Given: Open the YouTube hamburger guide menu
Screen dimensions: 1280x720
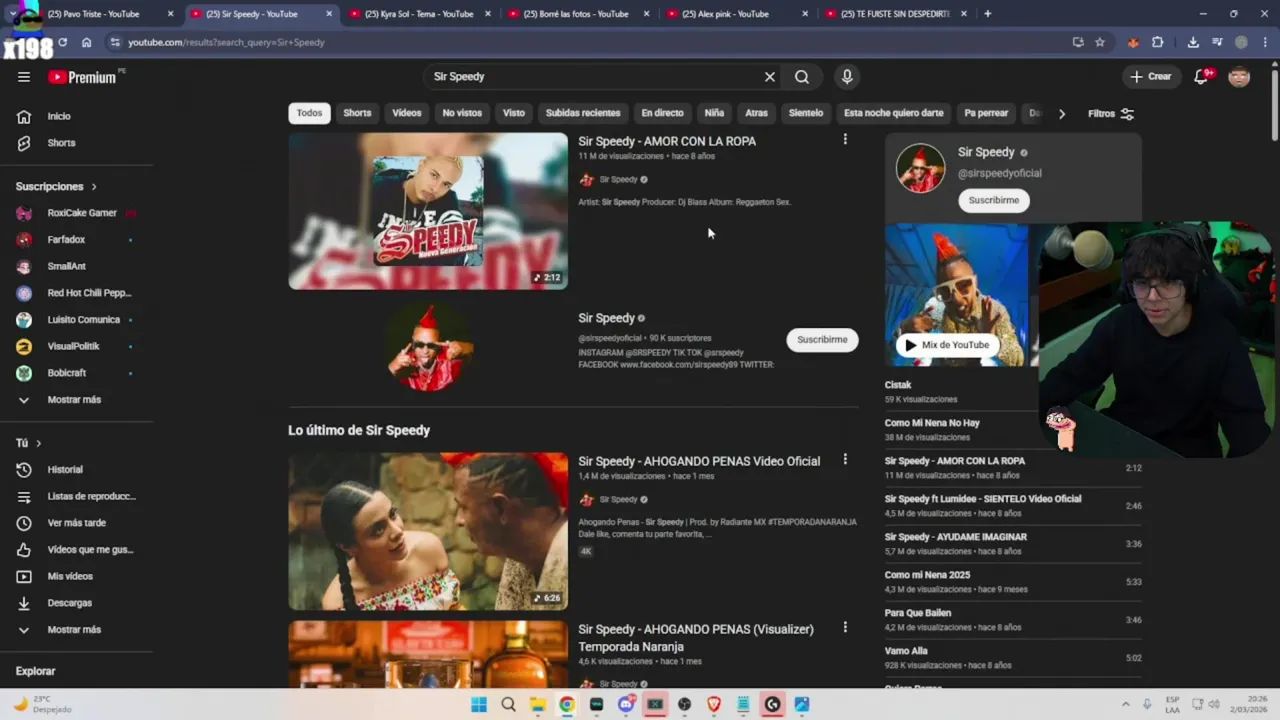Looking at the screenshot, I should pos(24,77).
